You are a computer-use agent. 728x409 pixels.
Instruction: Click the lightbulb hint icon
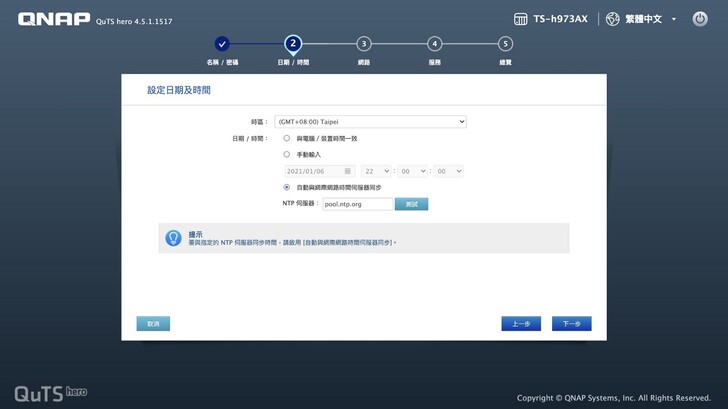[173, 238]
